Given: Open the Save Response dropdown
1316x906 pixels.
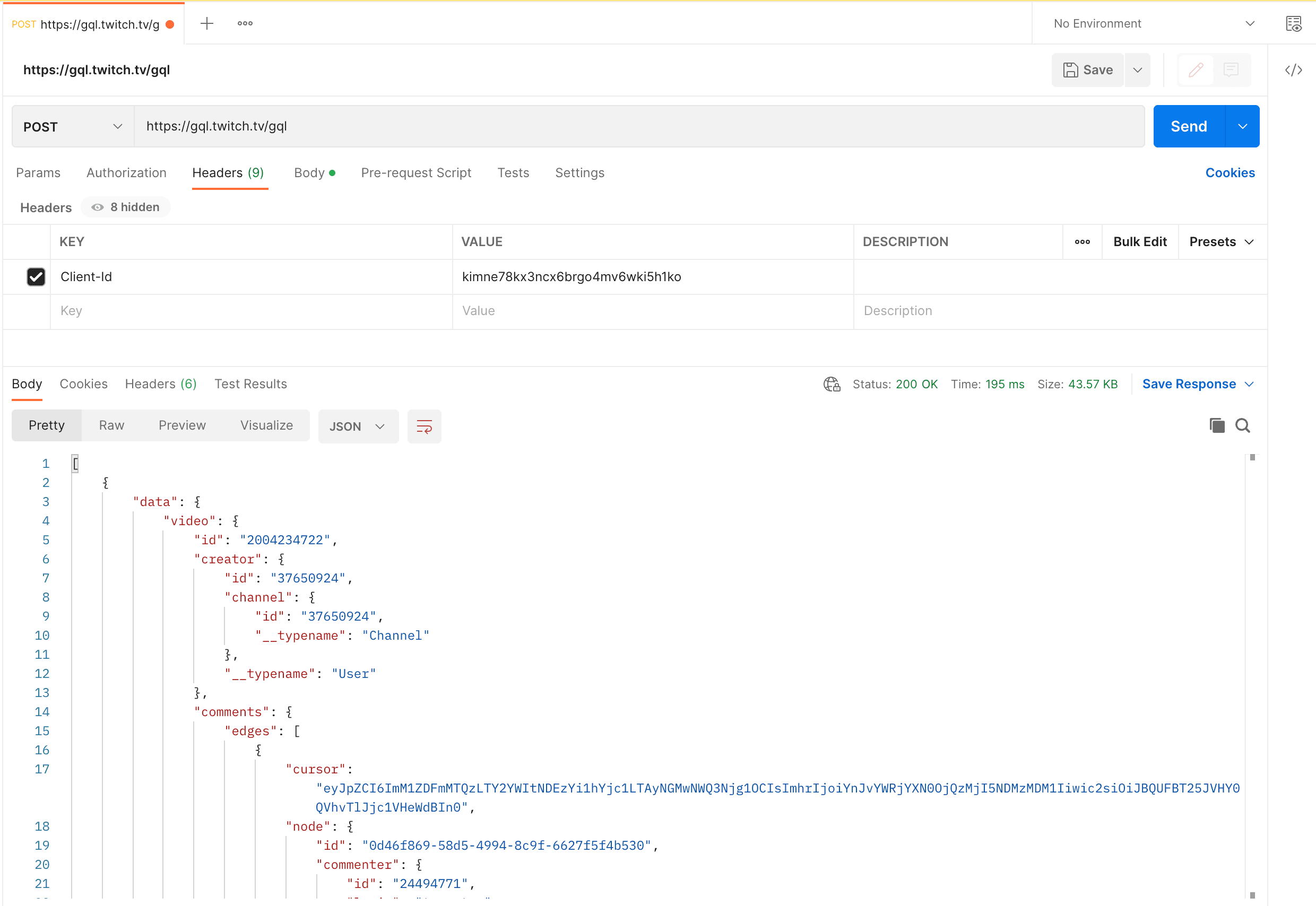Looking at the screenshot, I should pos(1198,384).
